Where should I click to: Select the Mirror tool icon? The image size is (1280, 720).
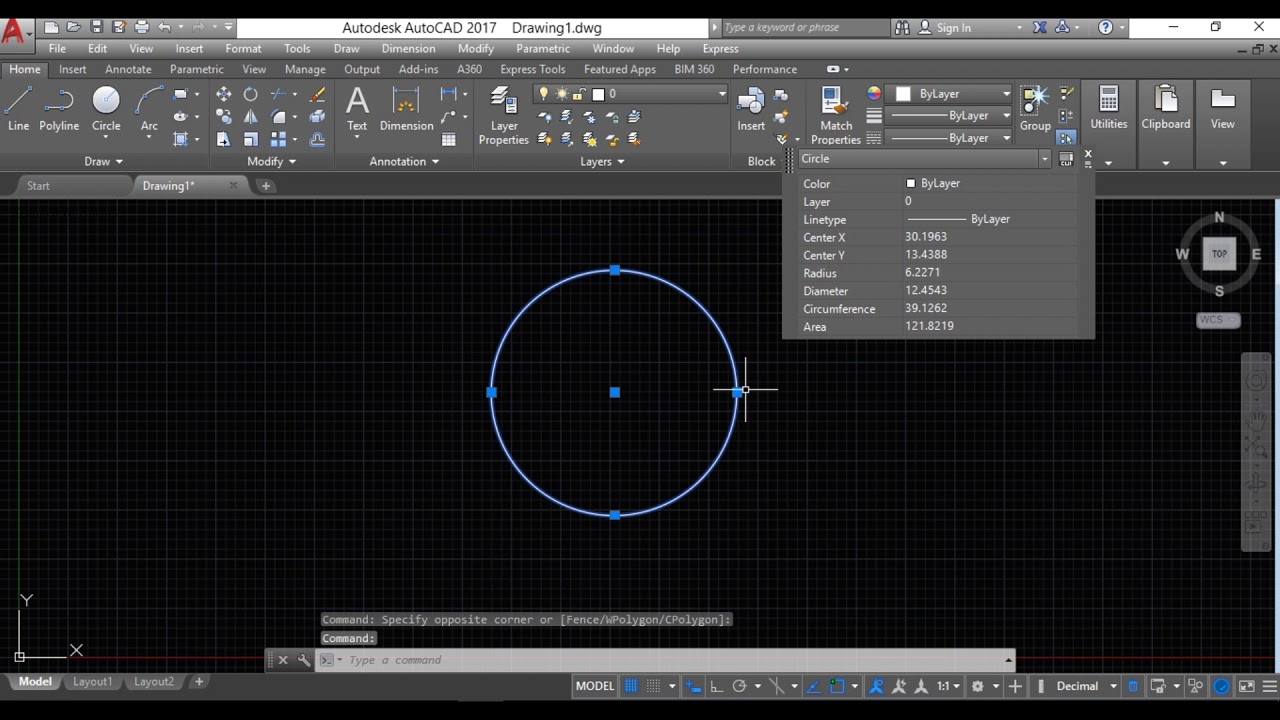click(x=250, y=117)
